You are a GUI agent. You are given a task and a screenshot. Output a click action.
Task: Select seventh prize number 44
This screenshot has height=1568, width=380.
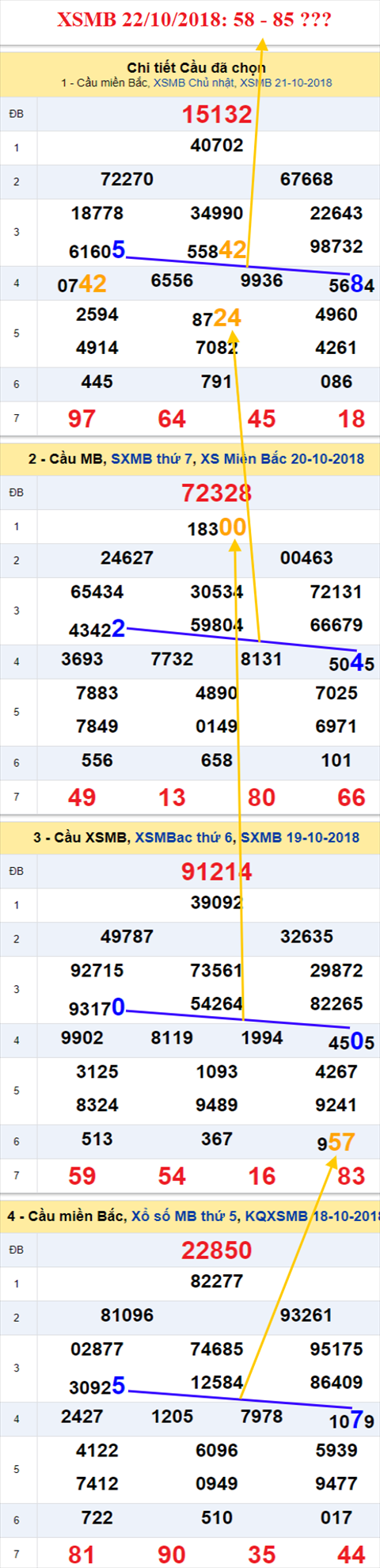[351, 1555]
